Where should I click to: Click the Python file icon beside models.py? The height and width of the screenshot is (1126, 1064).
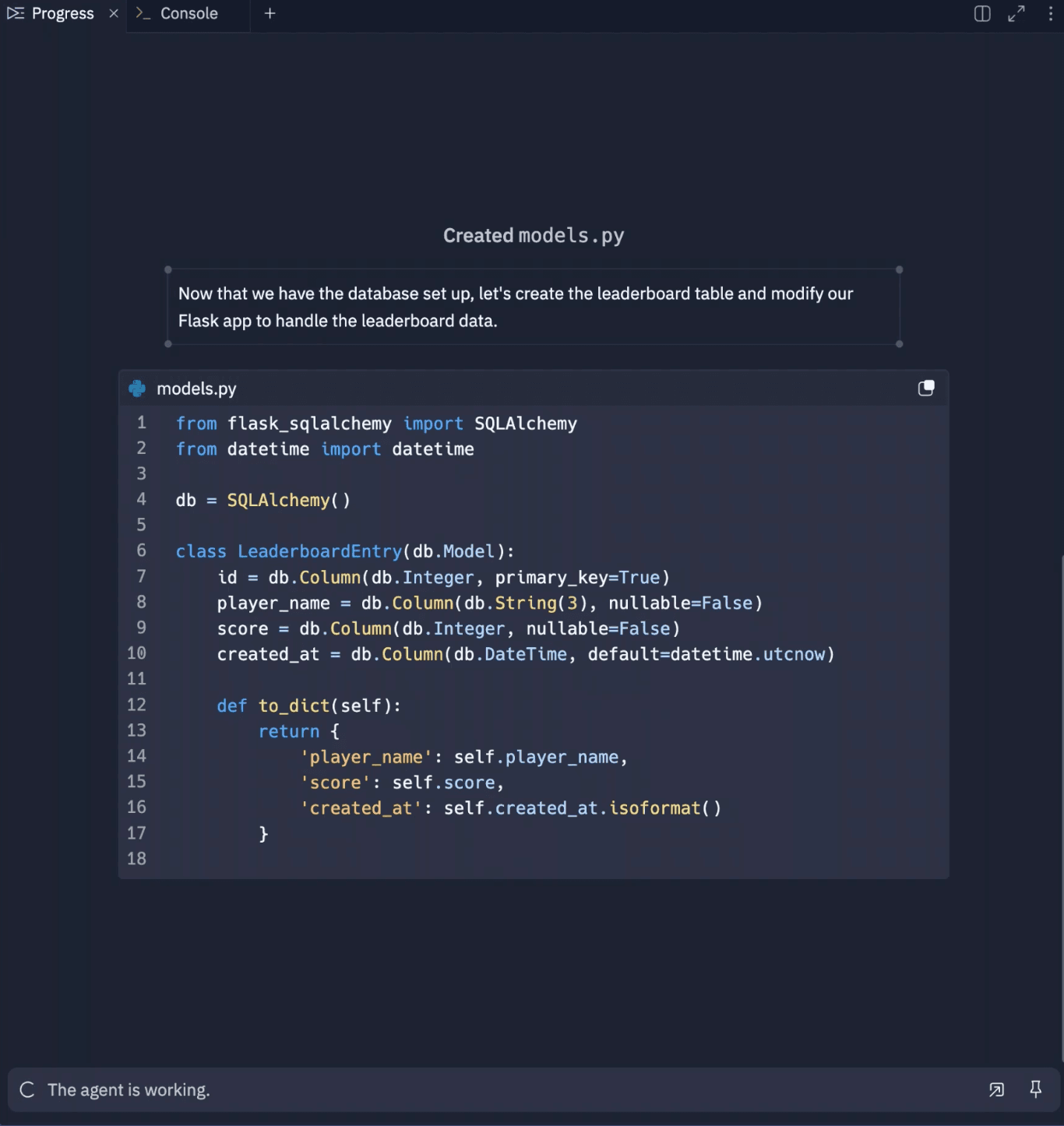pyautogui.click(x=138, y=389)
